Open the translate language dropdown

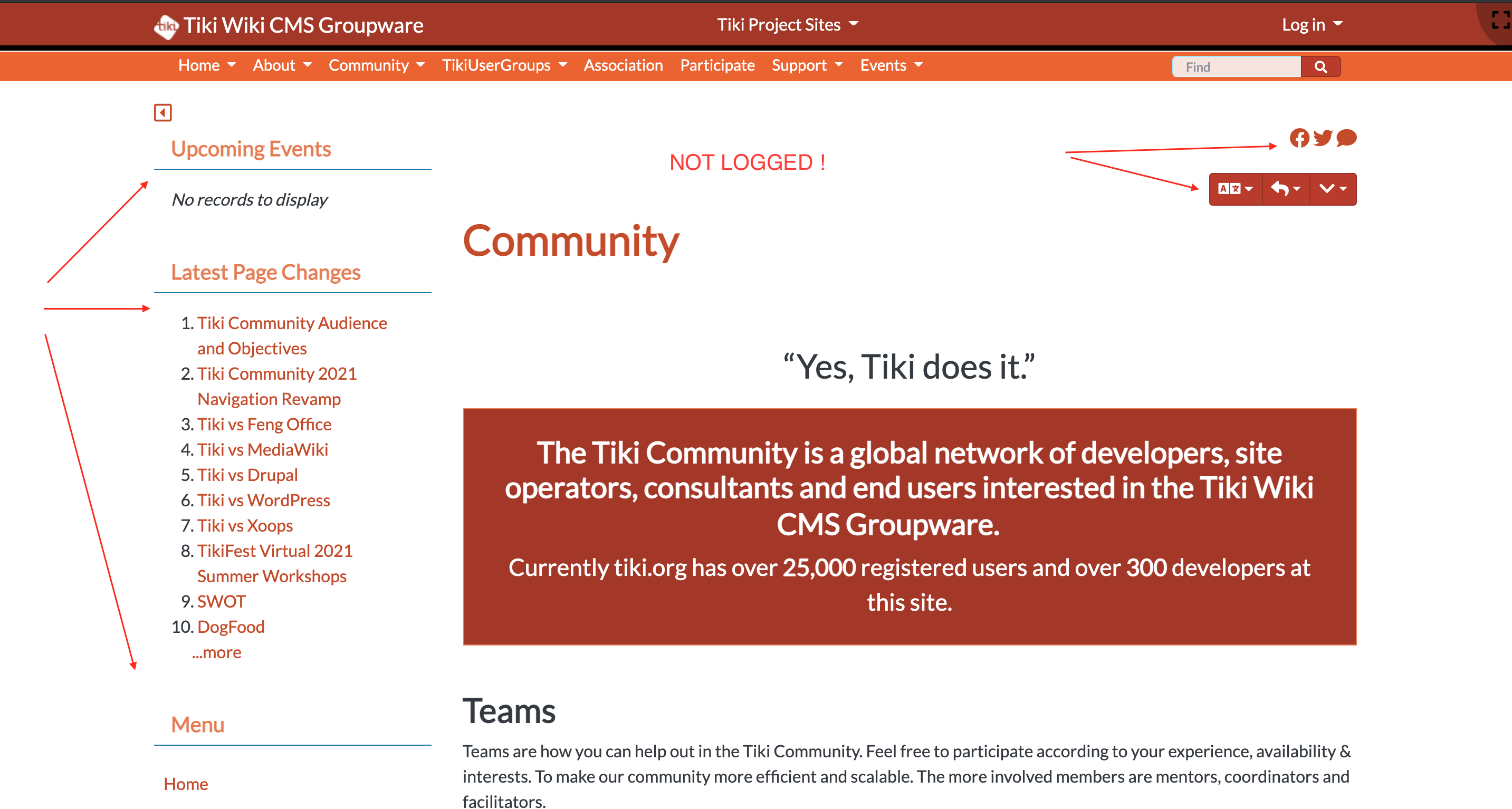(1236, 189)
